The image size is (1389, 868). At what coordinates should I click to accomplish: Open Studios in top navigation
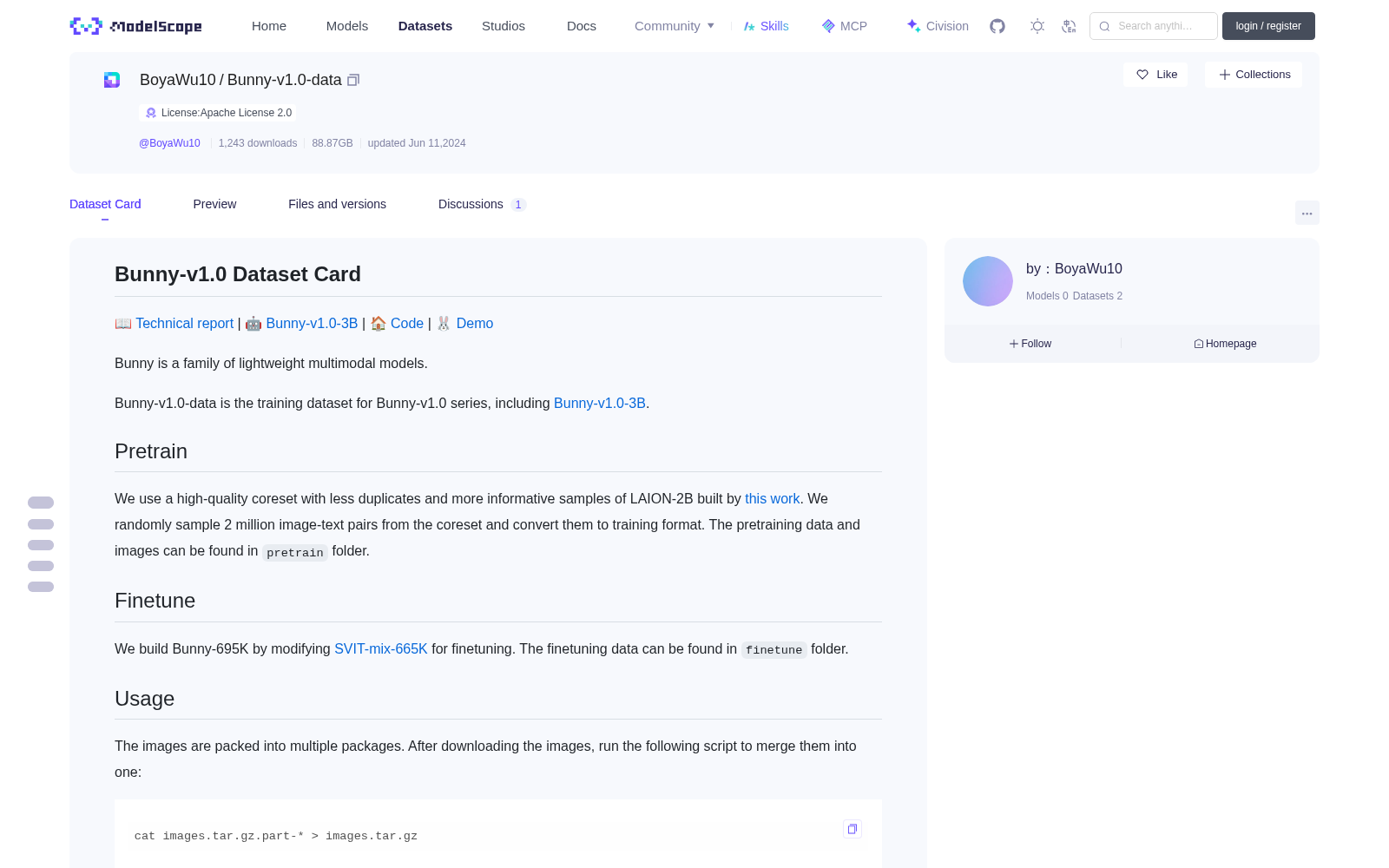pos(504,26)
